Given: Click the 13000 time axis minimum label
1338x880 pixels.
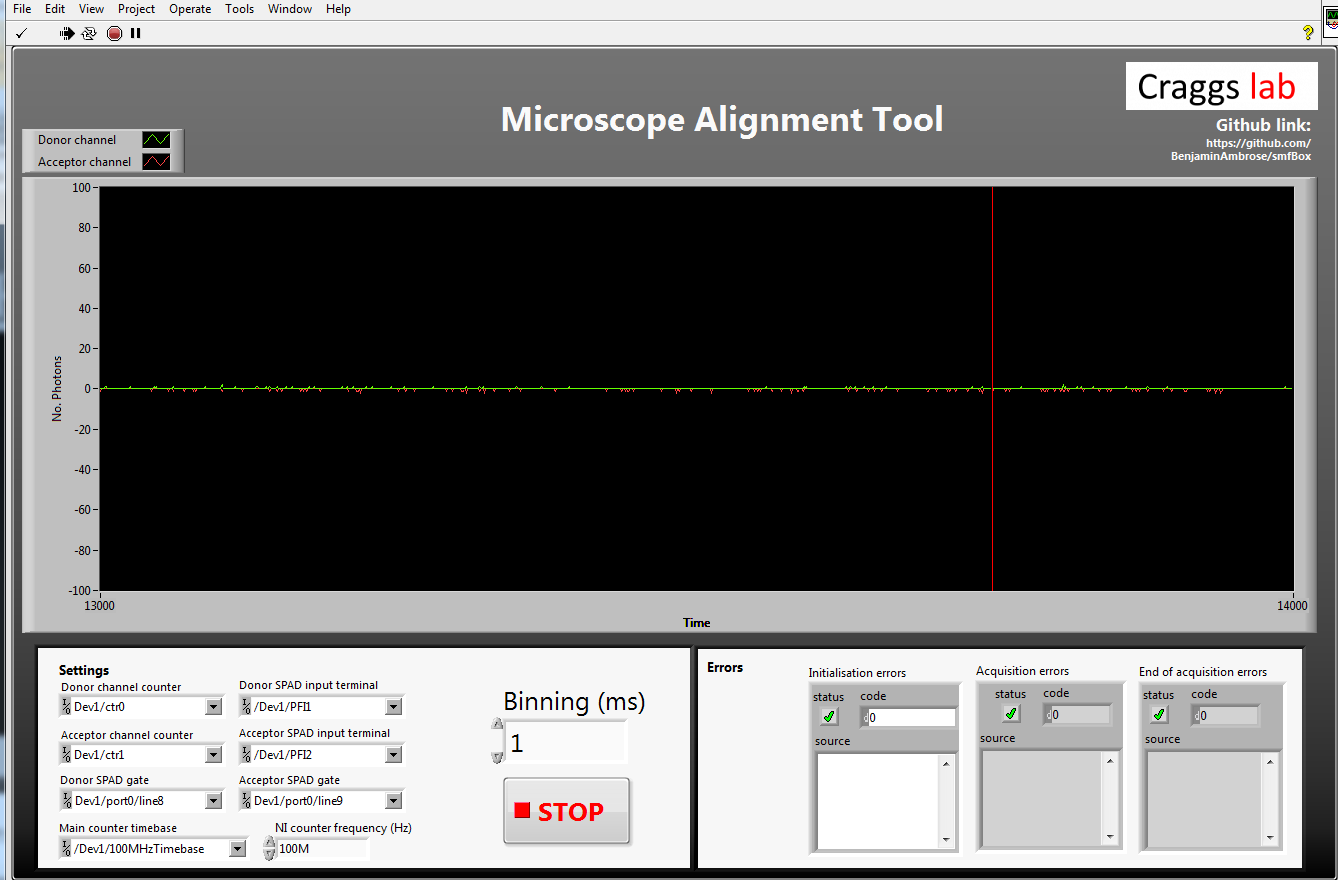Looking at the screenshot, I should click(x=99, y=606).
